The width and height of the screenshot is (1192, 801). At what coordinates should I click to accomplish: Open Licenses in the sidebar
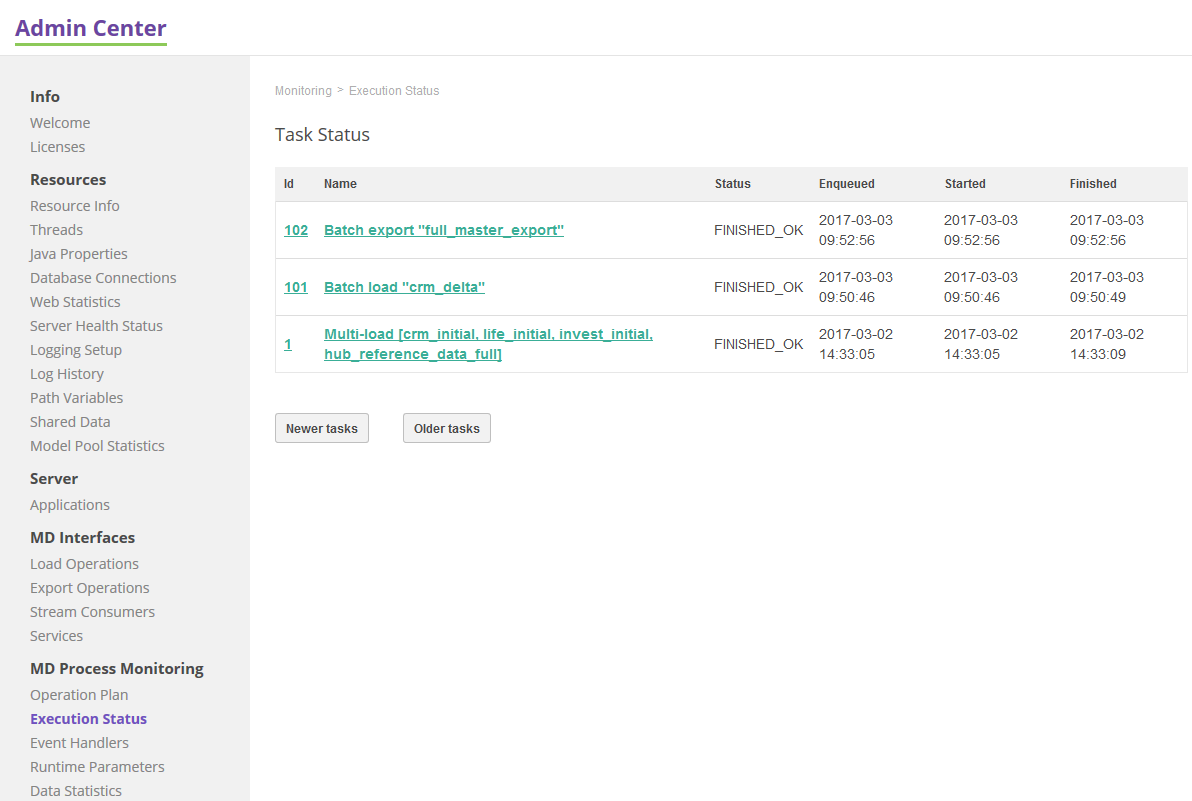click(57, 147)
